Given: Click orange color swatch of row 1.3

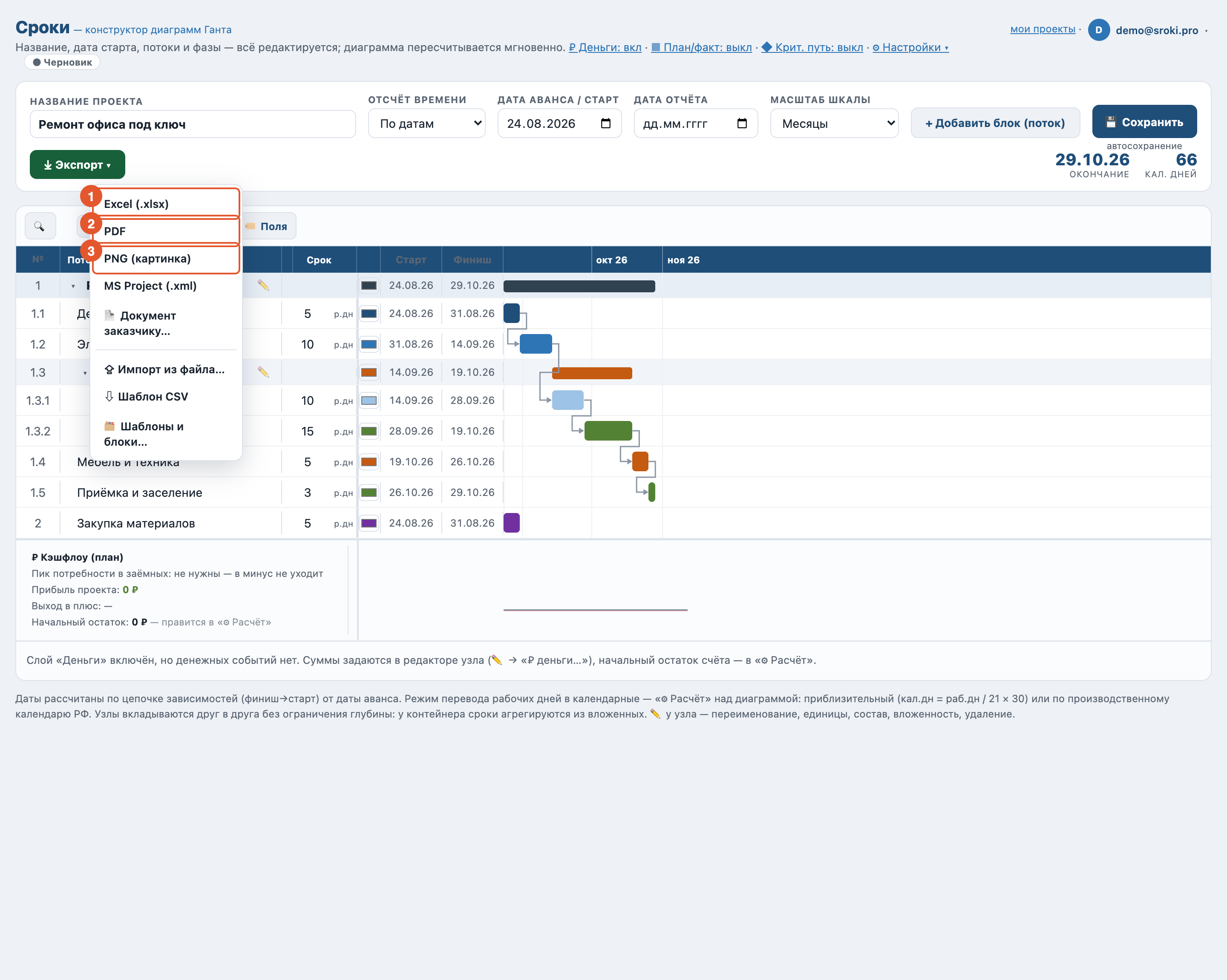Looking at the screenshot, I should click(369, 372).
